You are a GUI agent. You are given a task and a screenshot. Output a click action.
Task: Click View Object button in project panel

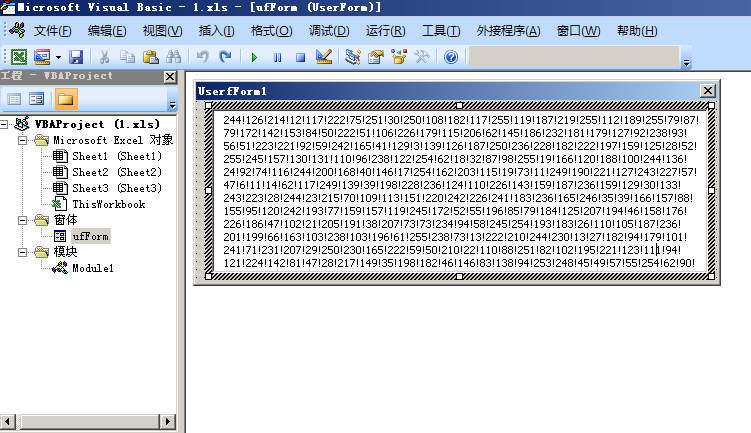37,98
